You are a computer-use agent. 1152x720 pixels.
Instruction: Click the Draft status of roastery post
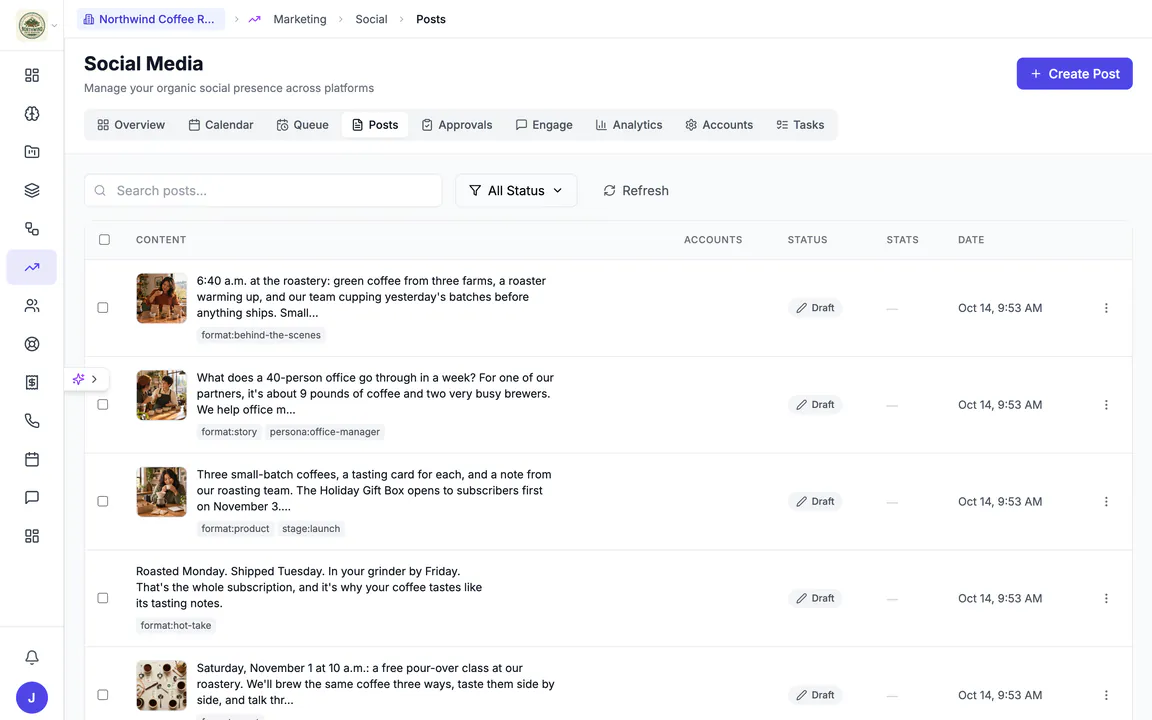tap(815, 308)
